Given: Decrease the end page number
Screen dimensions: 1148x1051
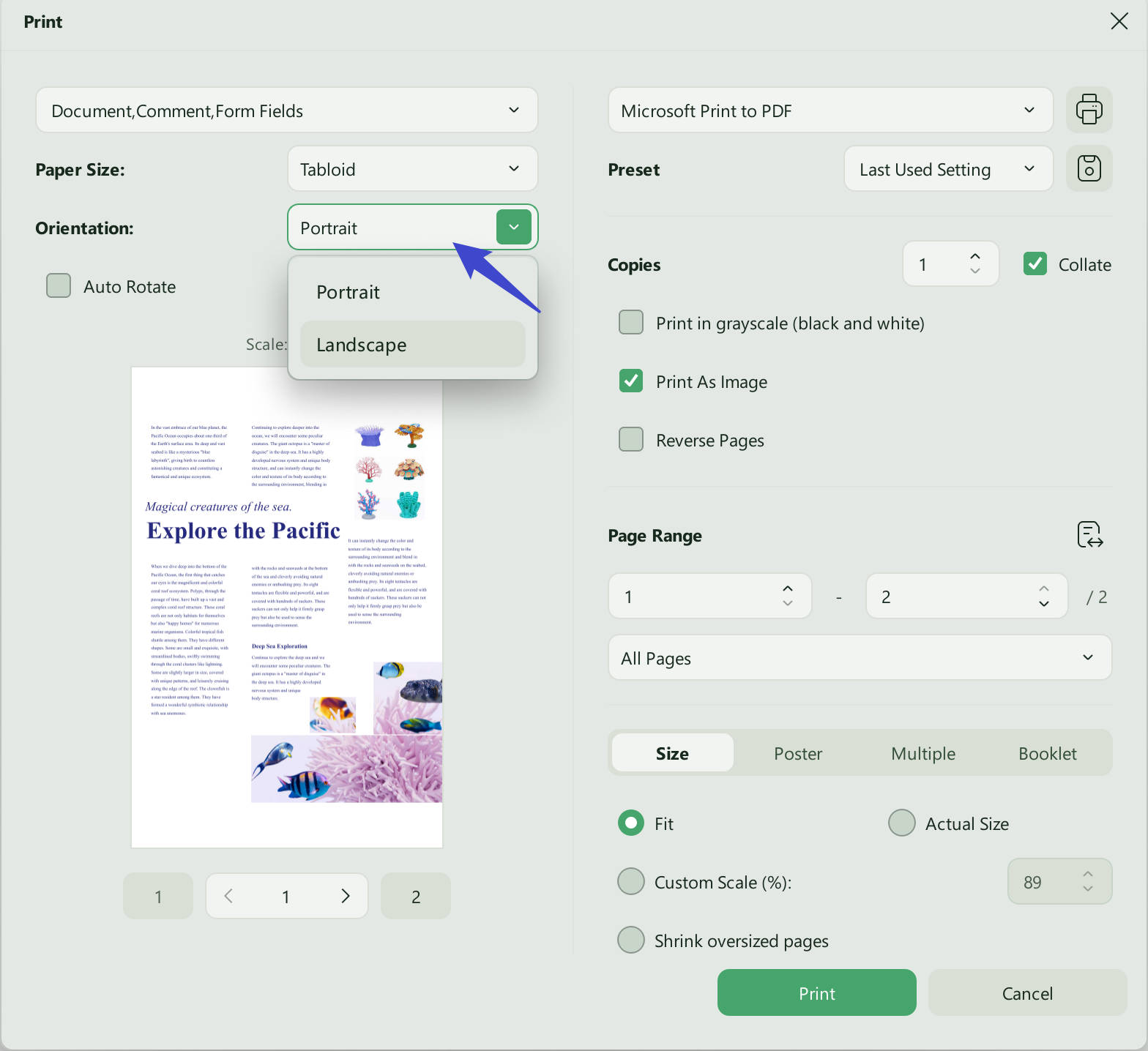Looking at the screenshot, I should click(x=1044, y=604).
